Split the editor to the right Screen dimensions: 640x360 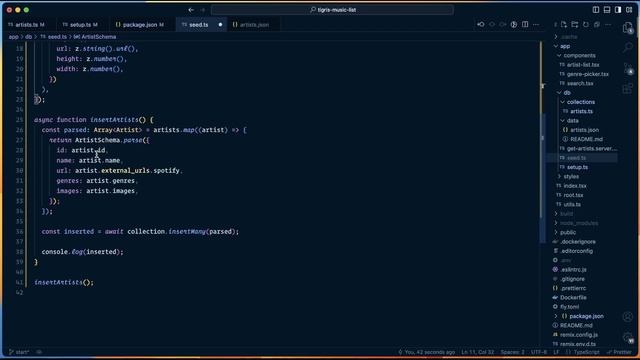tap(525, 24)
